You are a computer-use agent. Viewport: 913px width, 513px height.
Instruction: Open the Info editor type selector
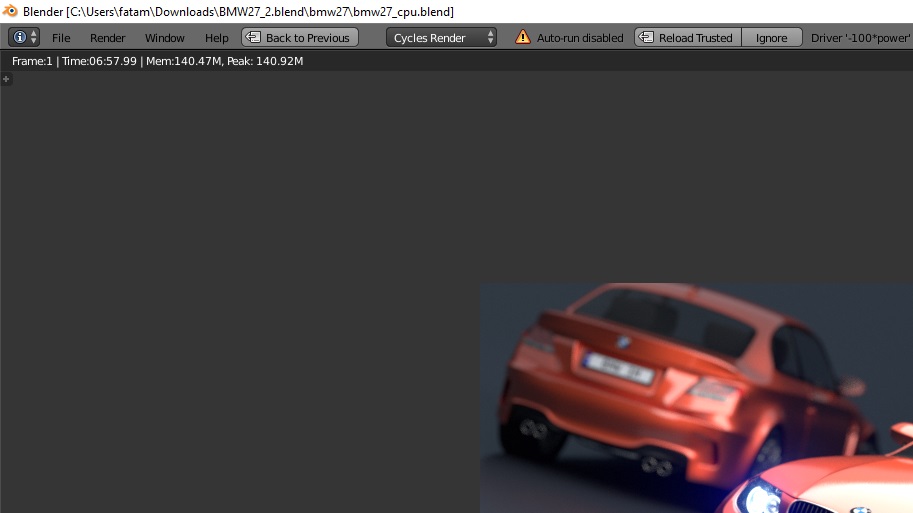pos(24,37)
